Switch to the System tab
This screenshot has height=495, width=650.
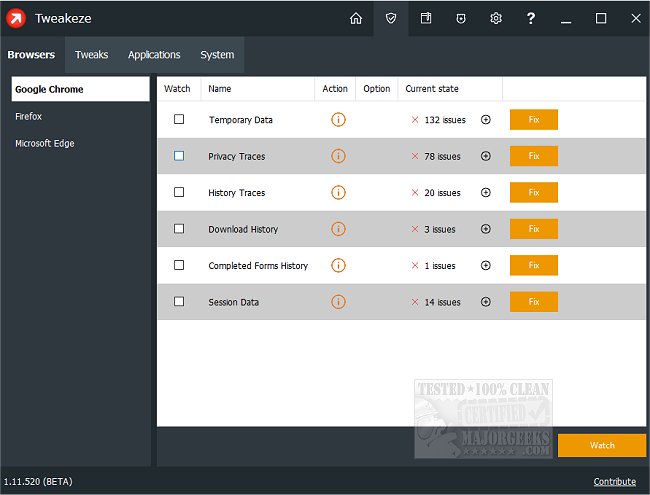217,55
